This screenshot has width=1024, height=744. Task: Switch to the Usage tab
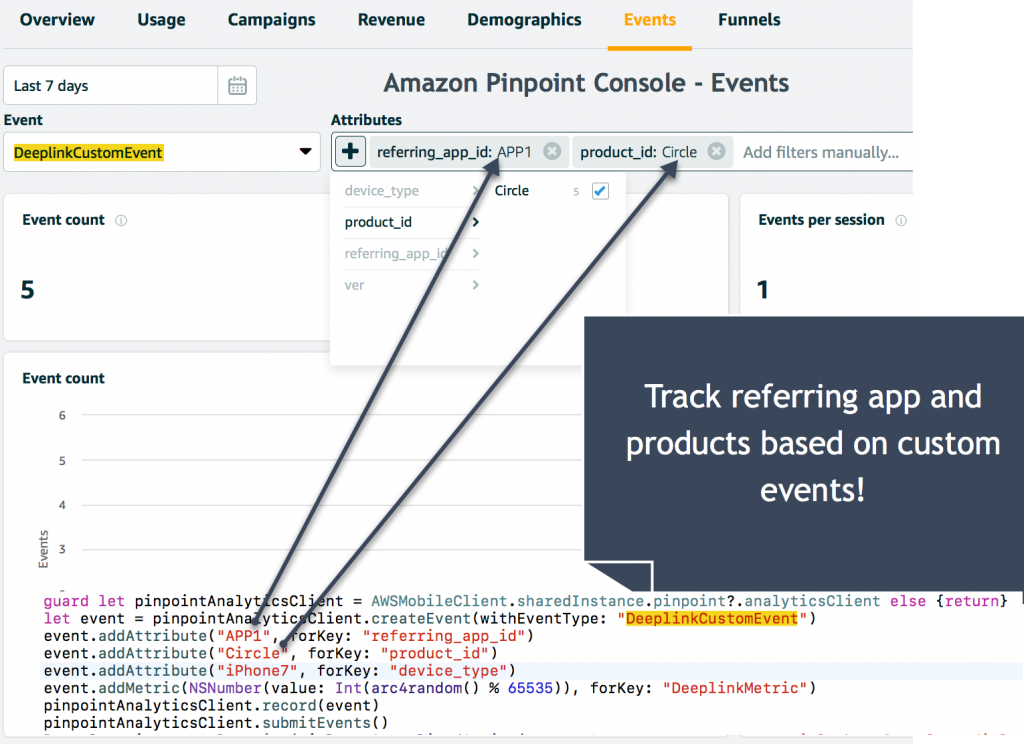[161, 20]
